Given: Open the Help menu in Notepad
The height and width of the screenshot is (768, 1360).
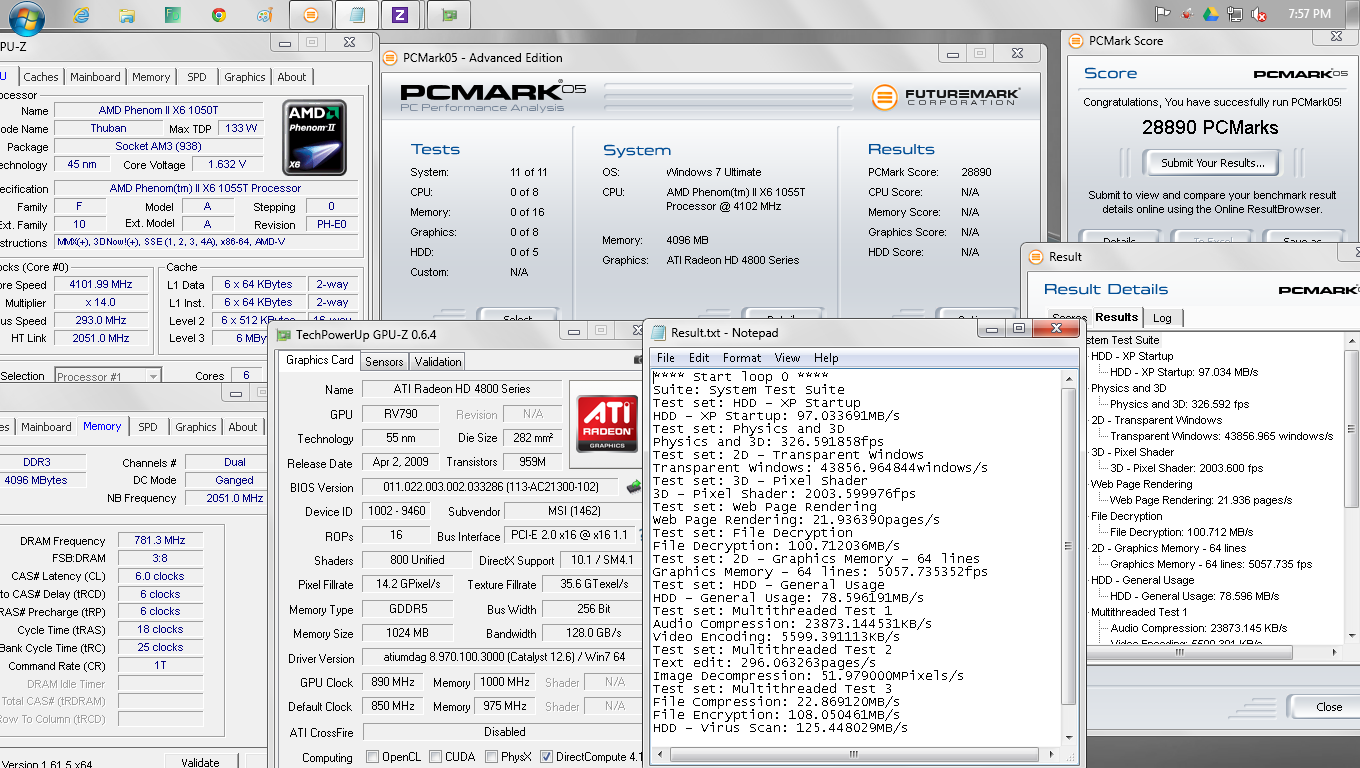Looking at the screenshot, I should [x=826, y=358].
